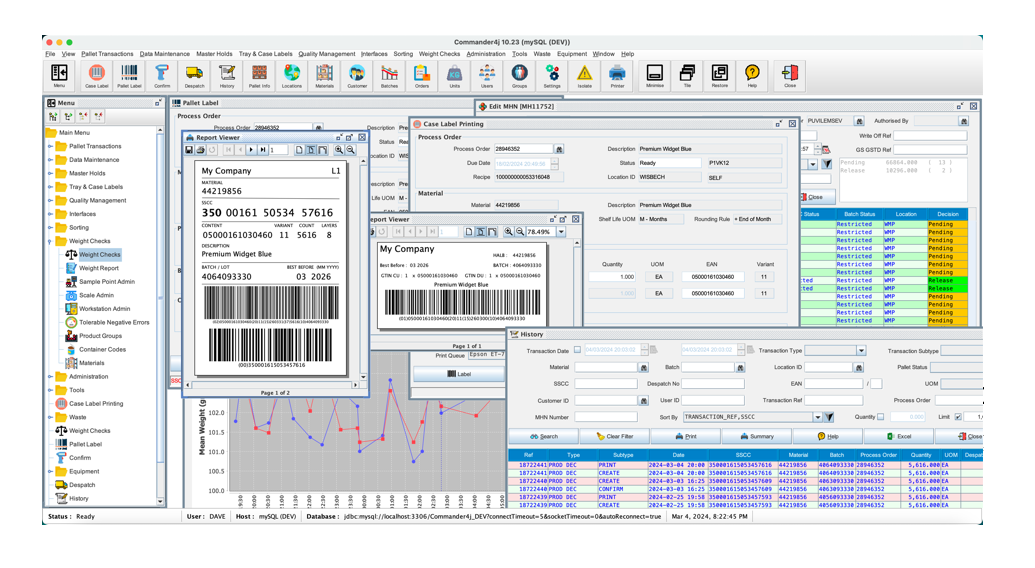Click the Clear Filter button
The height and width of the screenshot is (568, 1035).
point(614,436)
